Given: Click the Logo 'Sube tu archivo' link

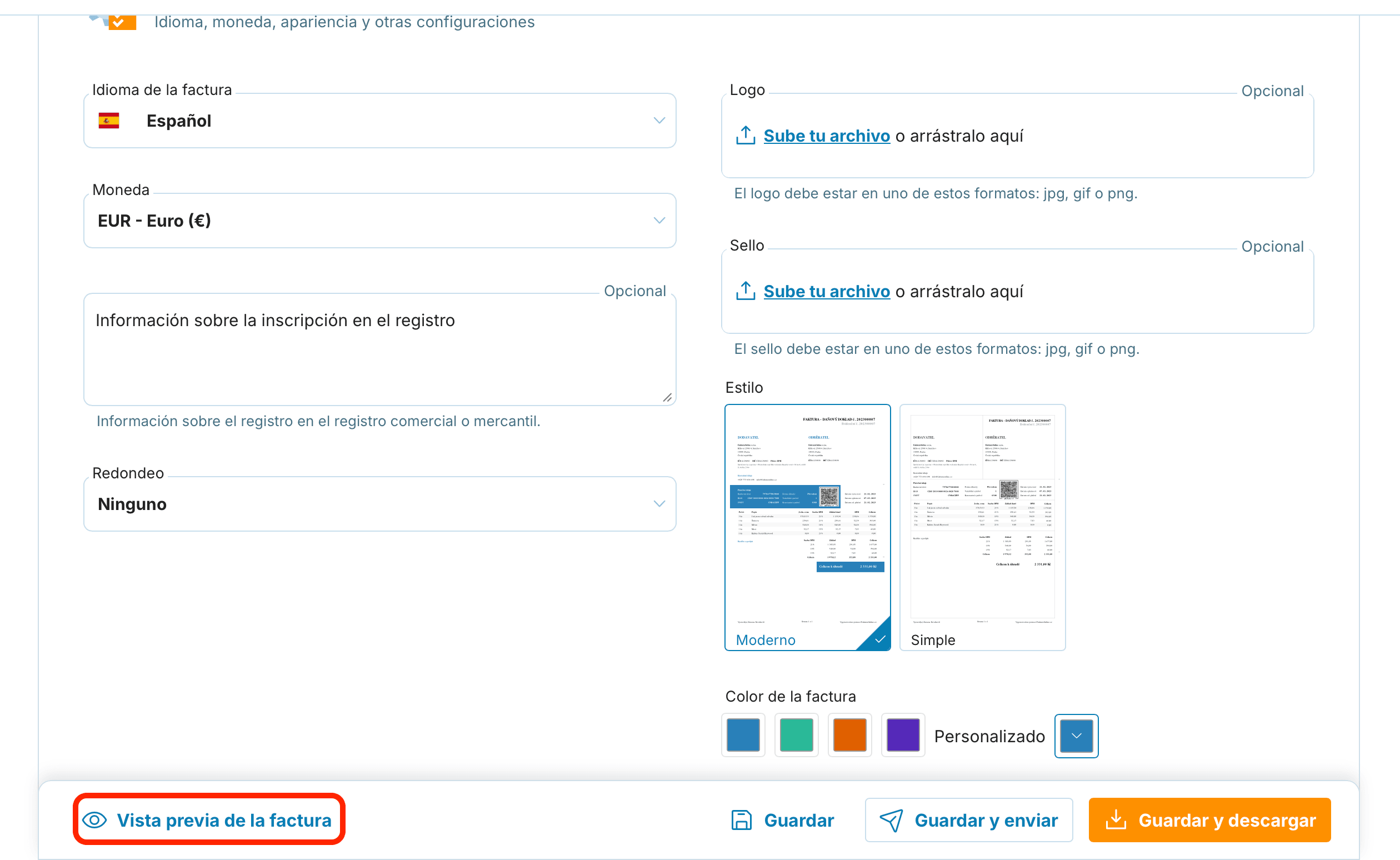Looking at the screenshot, I should coord(826,136).
